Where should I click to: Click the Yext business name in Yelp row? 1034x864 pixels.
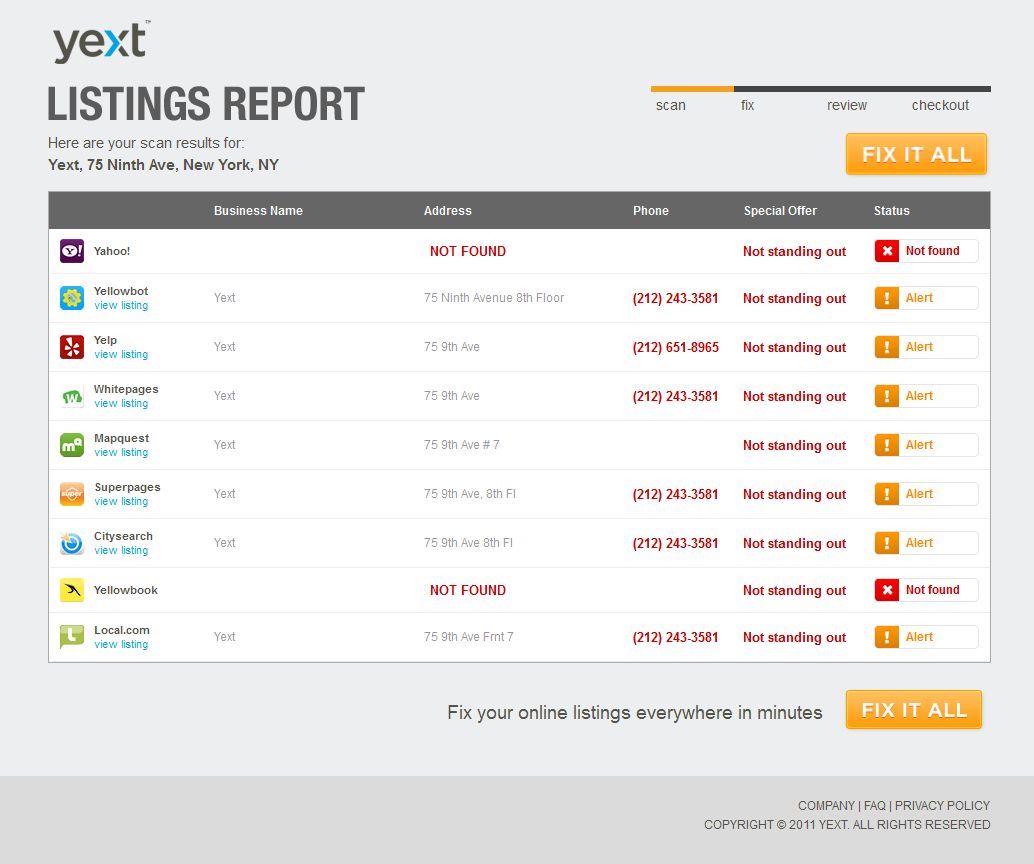(224, 347)
